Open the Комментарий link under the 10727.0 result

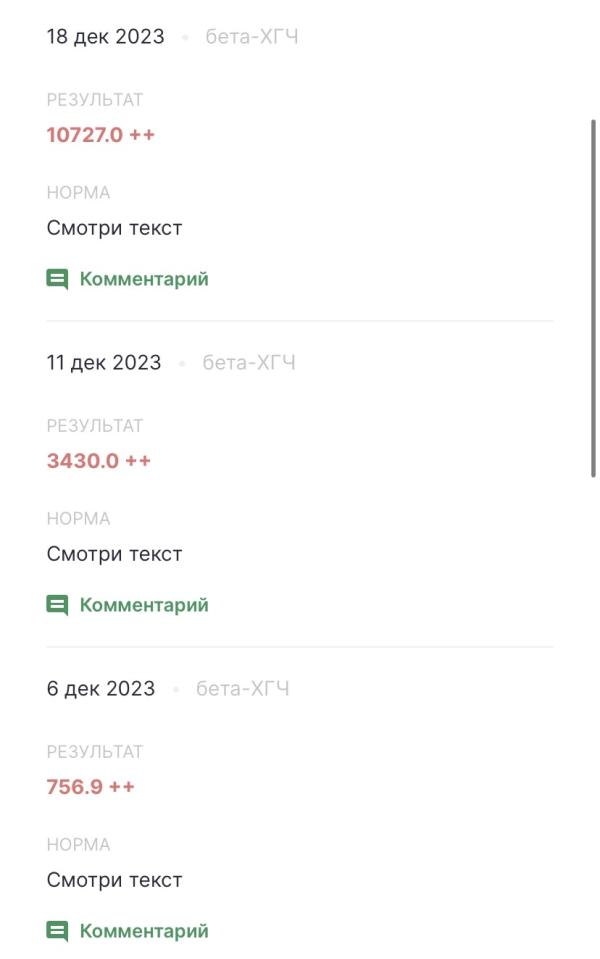(x=144, y=279)
